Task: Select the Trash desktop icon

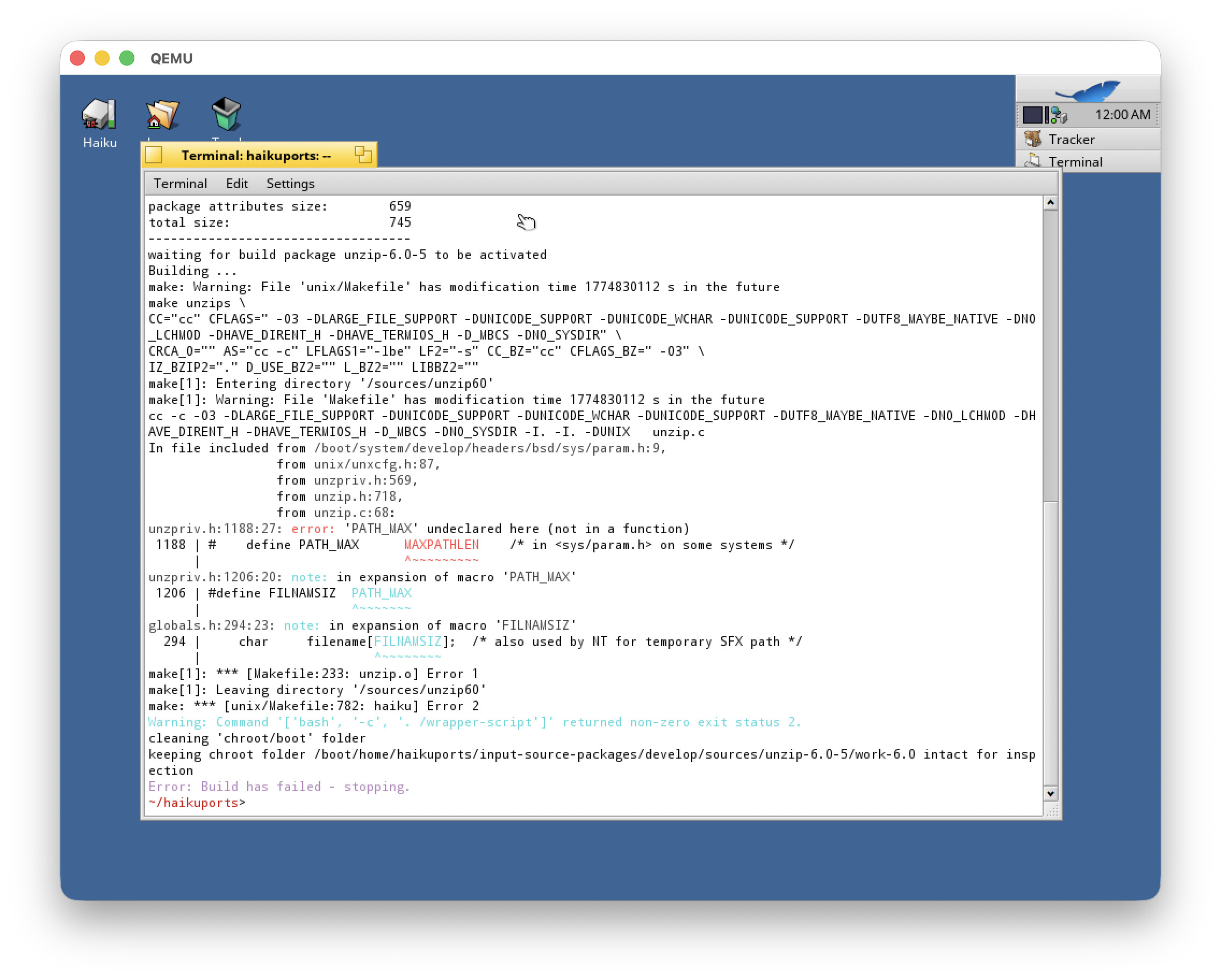Action: point(226,114)
